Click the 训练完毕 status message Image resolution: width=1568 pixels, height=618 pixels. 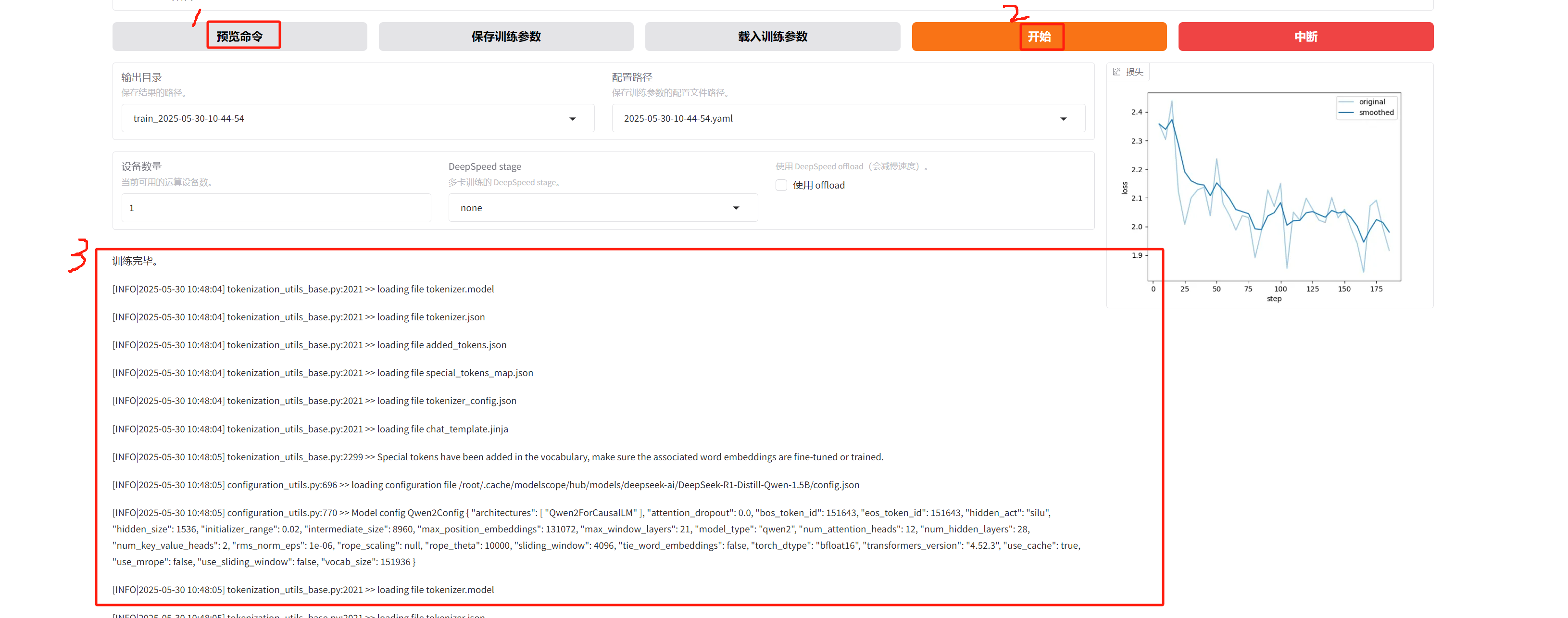135,261
